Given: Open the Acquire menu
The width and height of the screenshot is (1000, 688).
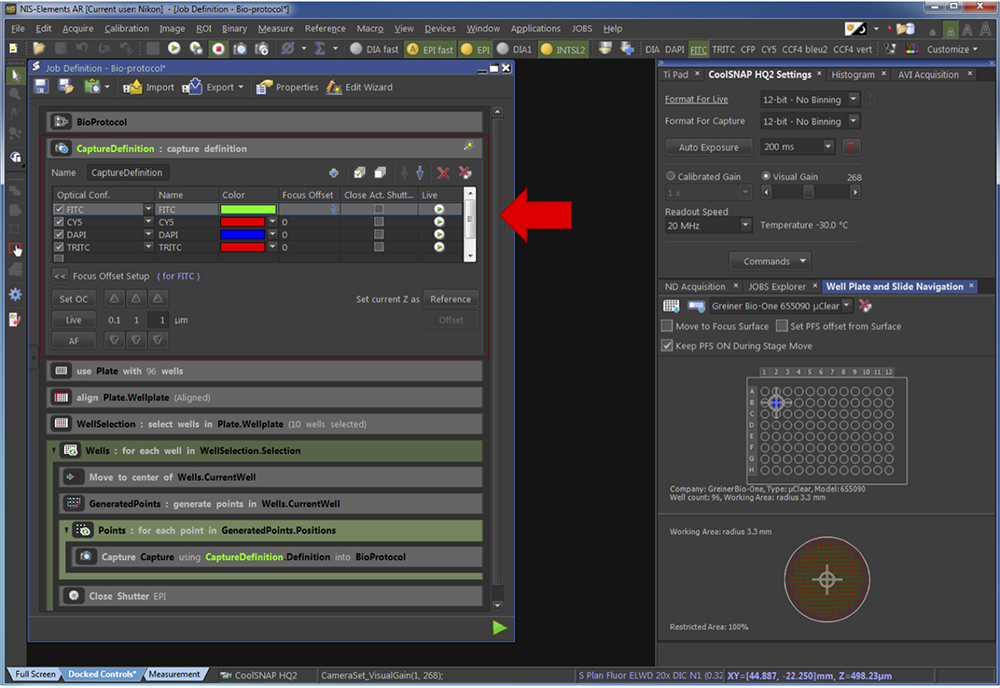Looking at the screenshot, I should 78,29.
